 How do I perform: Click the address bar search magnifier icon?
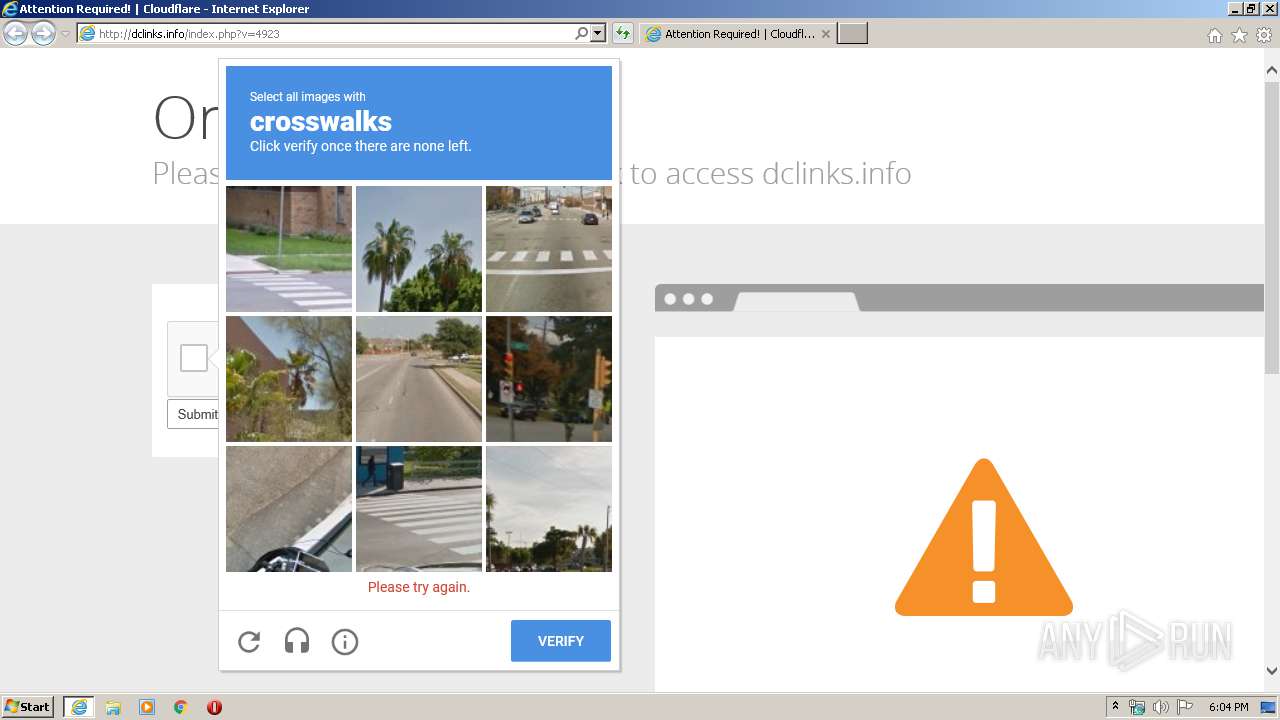582,34
